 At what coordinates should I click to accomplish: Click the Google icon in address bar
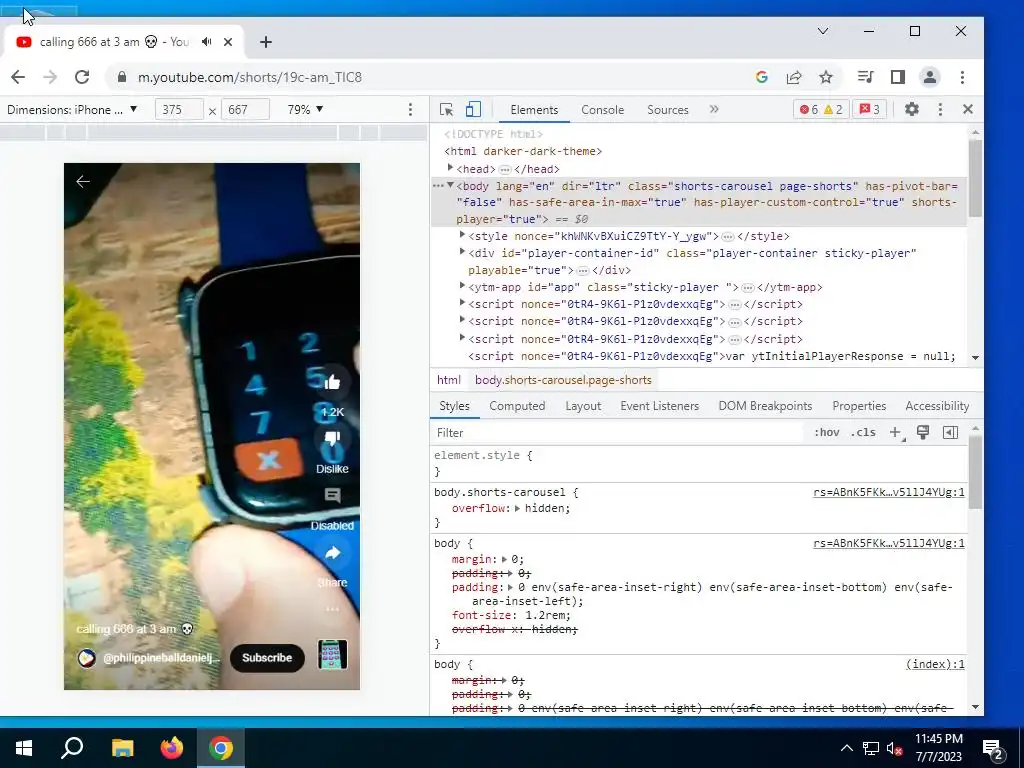tap(761, 77)
